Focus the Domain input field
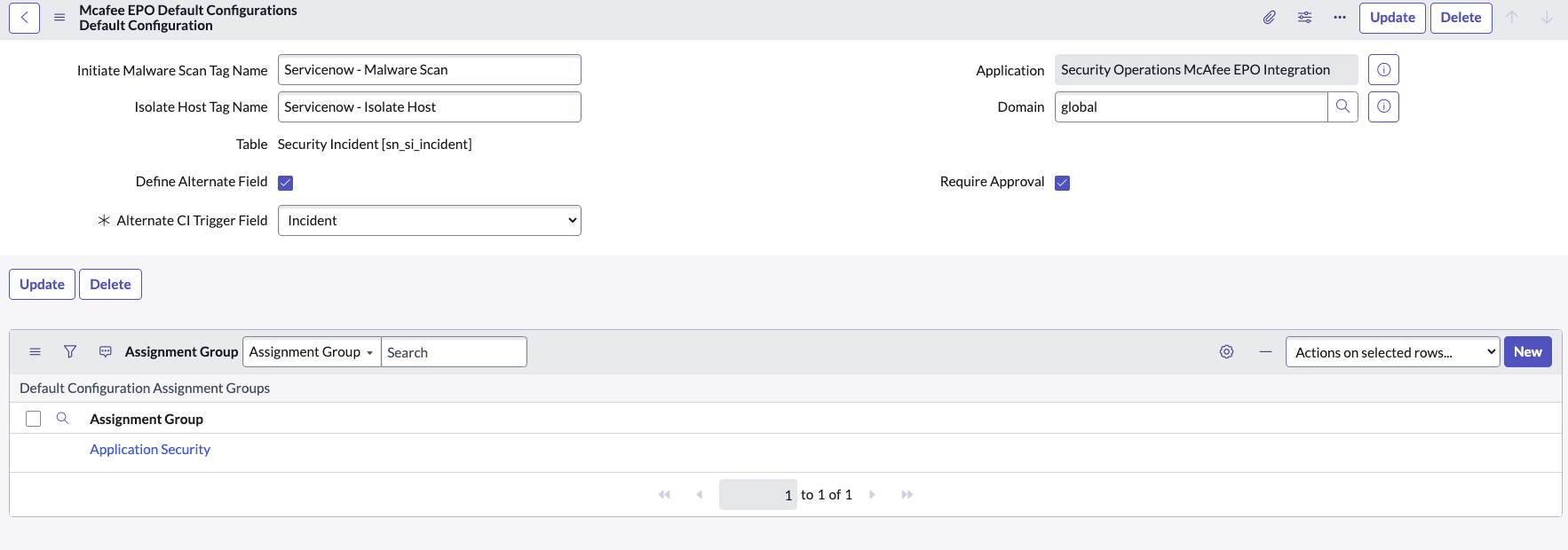This screenshot has height=550, width=1568. (x=1192, y=107)
